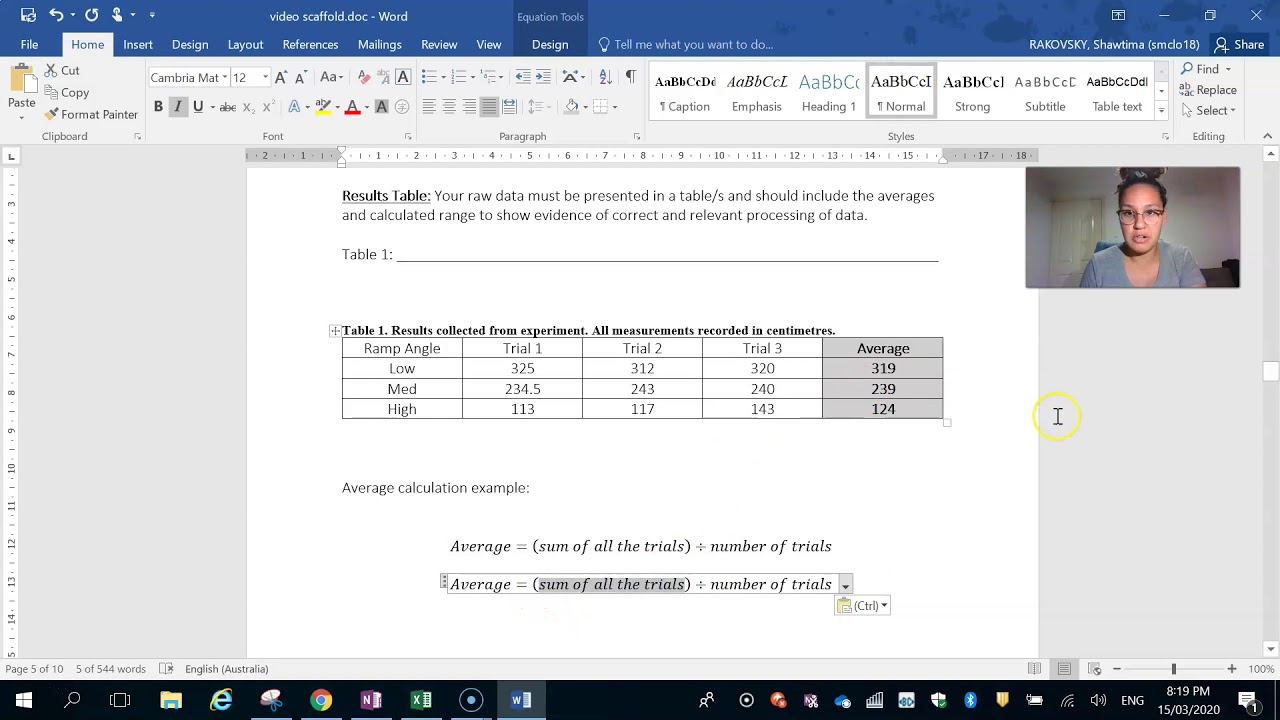1280x720 pixels.
Task: Toggle Superscript formatting
Action: 269,107
